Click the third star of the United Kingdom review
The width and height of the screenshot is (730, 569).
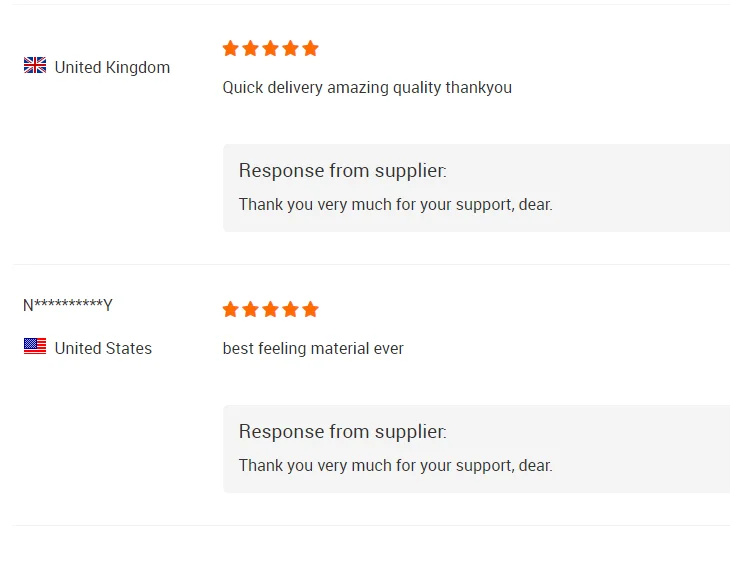pyautogui.click(x=271, y=48)
